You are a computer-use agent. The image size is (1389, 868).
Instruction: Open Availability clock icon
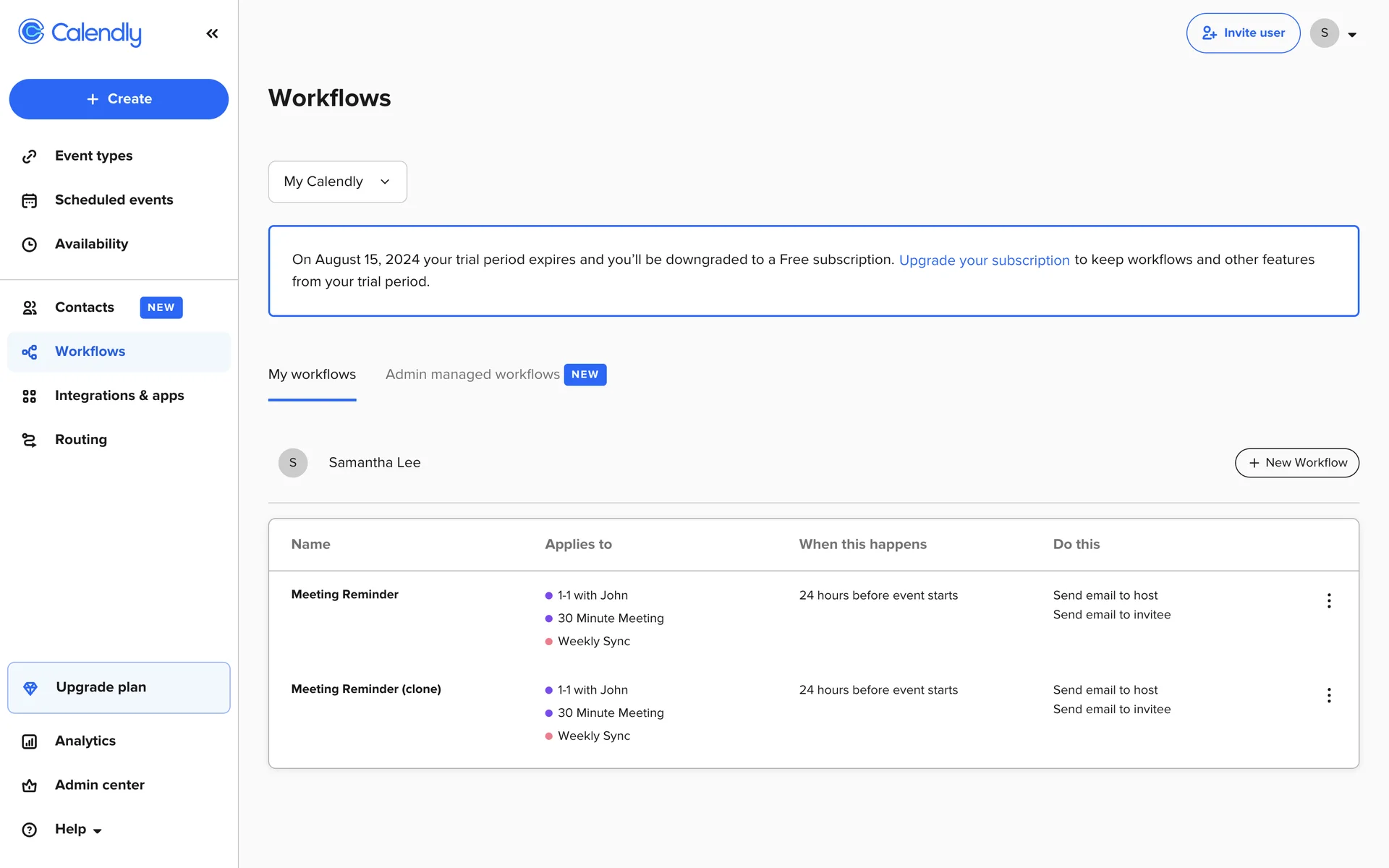[x=29, y=244]
